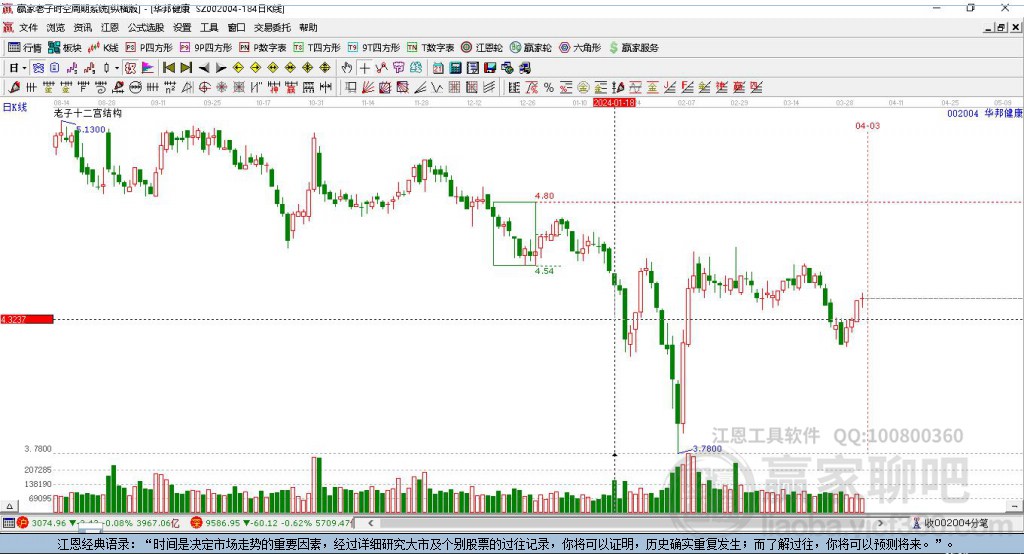Click the 002004 stock code label
1024x554 pixels.
pyautogui.click(x=963, y=113)
